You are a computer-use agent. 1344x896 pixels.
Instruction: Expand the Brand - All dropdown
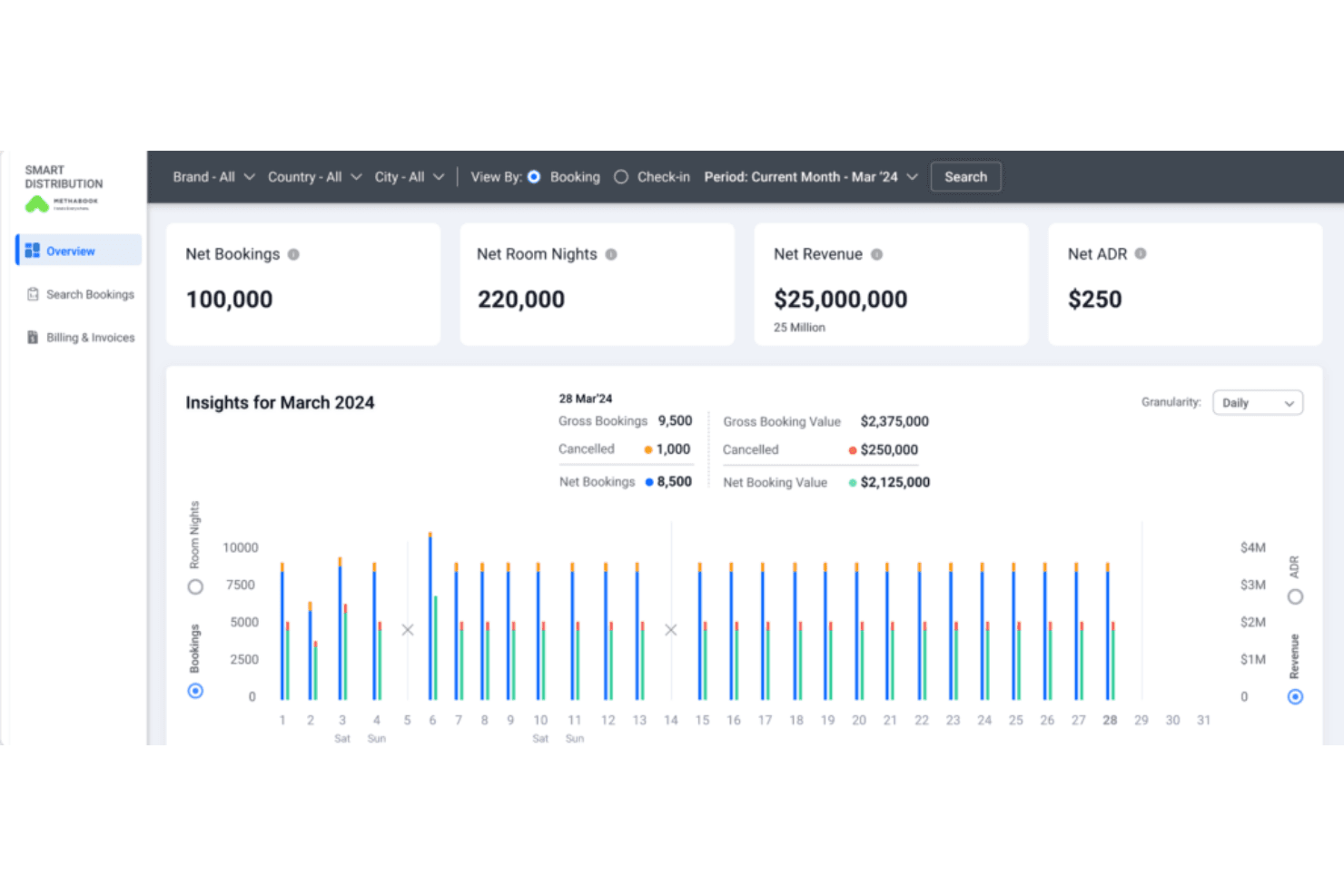[214, 177]
